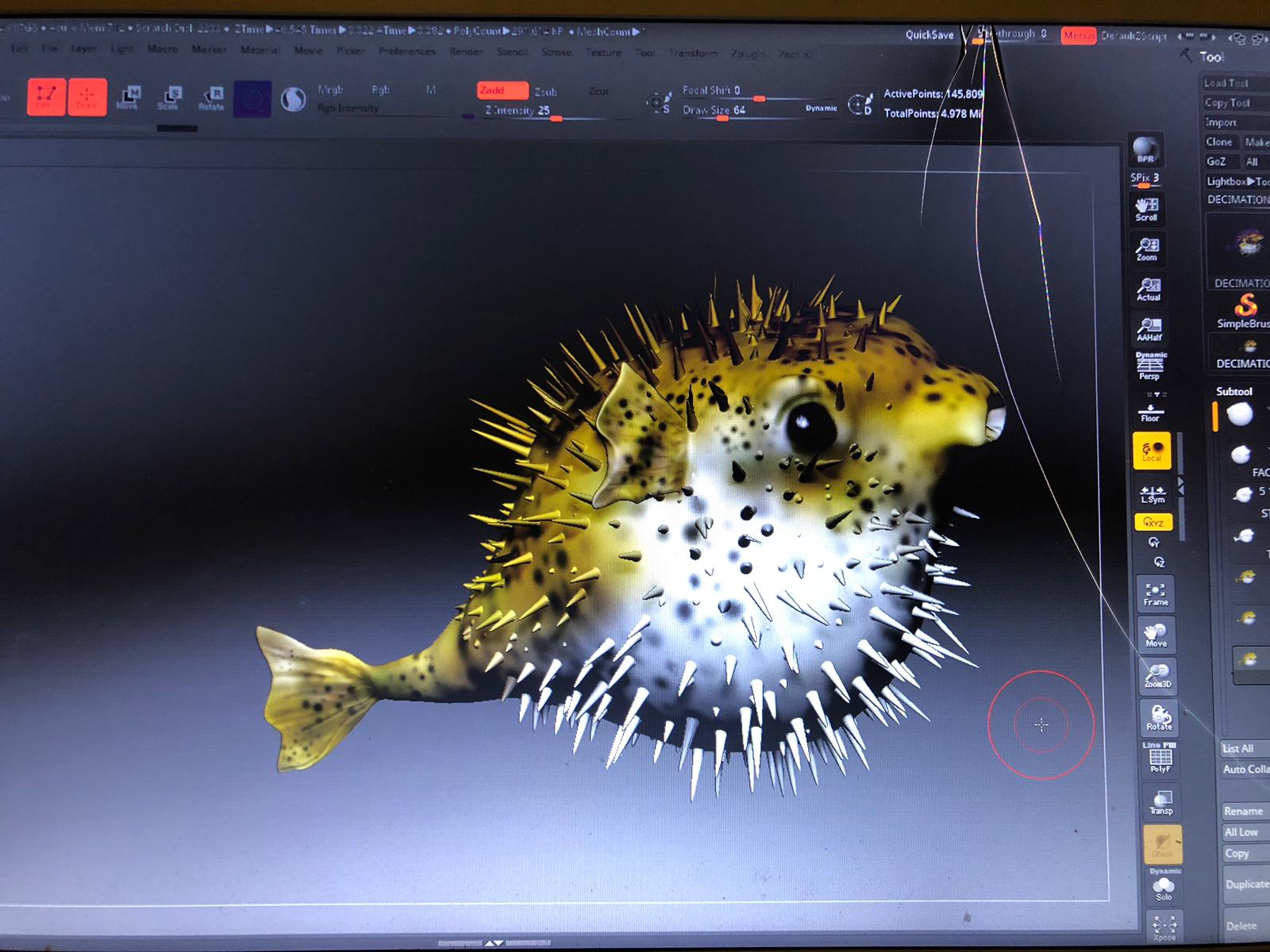Click the Xpose icon
1270x952 pixels.
click(x=1164, y=927)
